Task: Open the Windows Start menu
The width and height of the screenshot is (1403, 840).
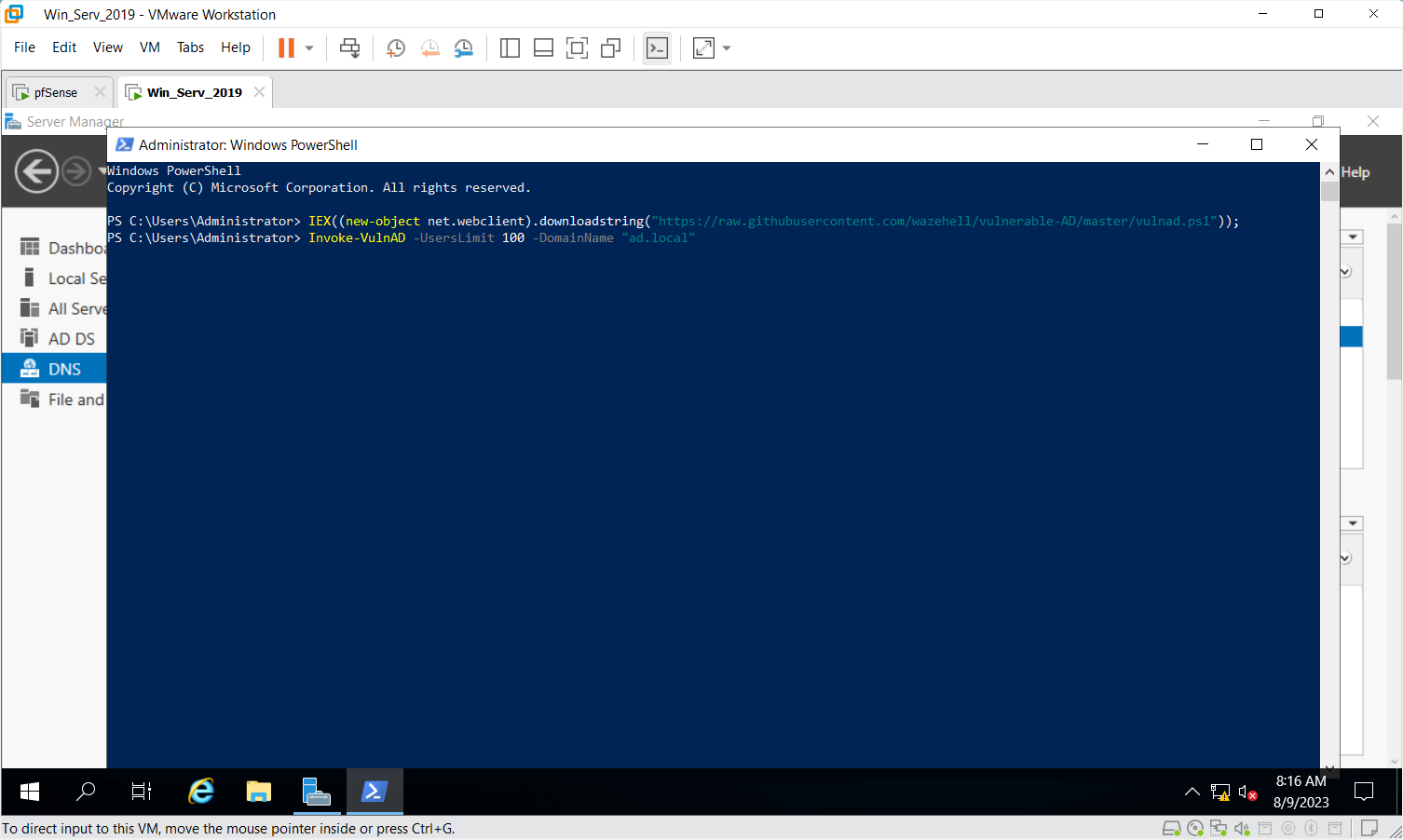Action: coord(29,792)
